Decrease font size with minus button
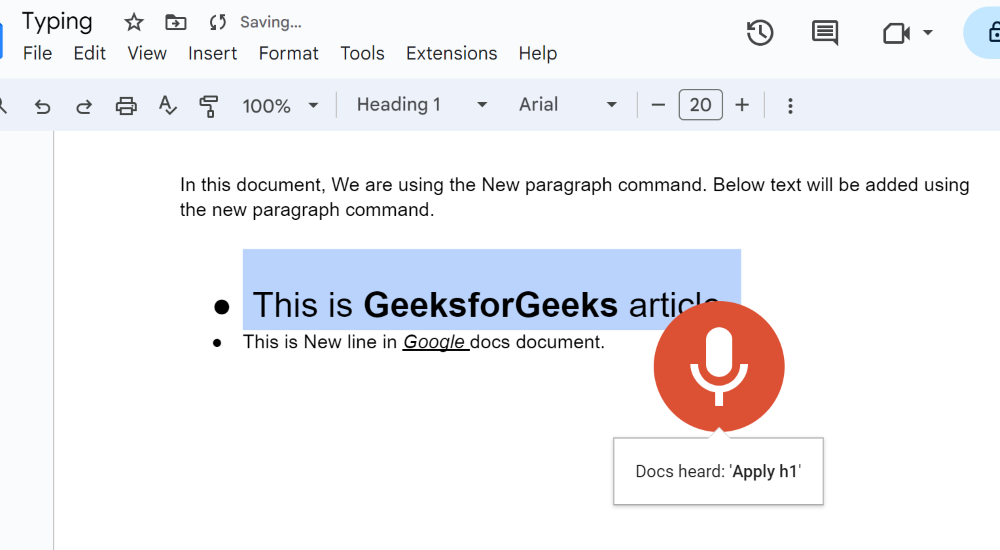 click(x=658, y=105)
